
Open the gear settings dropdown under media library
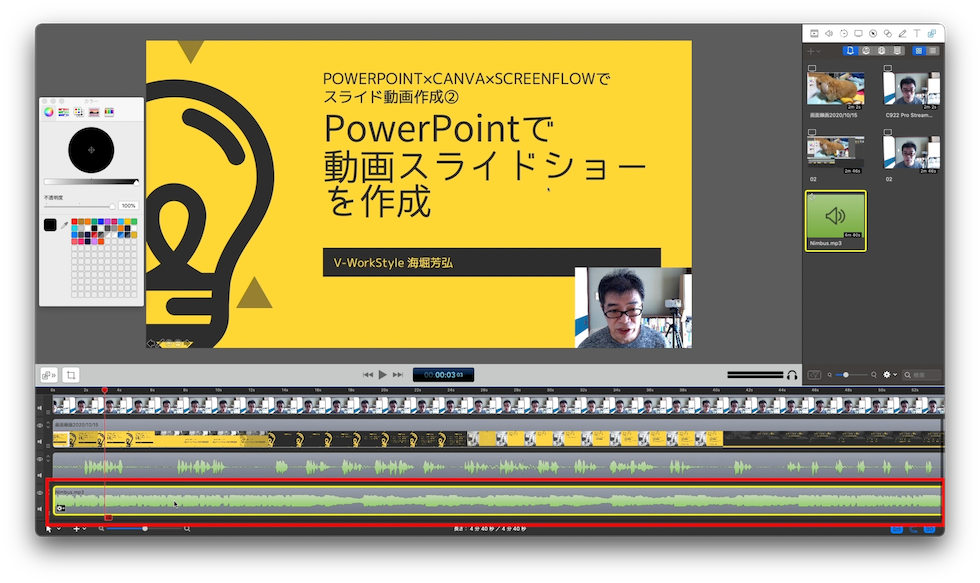tap(888, 375)
